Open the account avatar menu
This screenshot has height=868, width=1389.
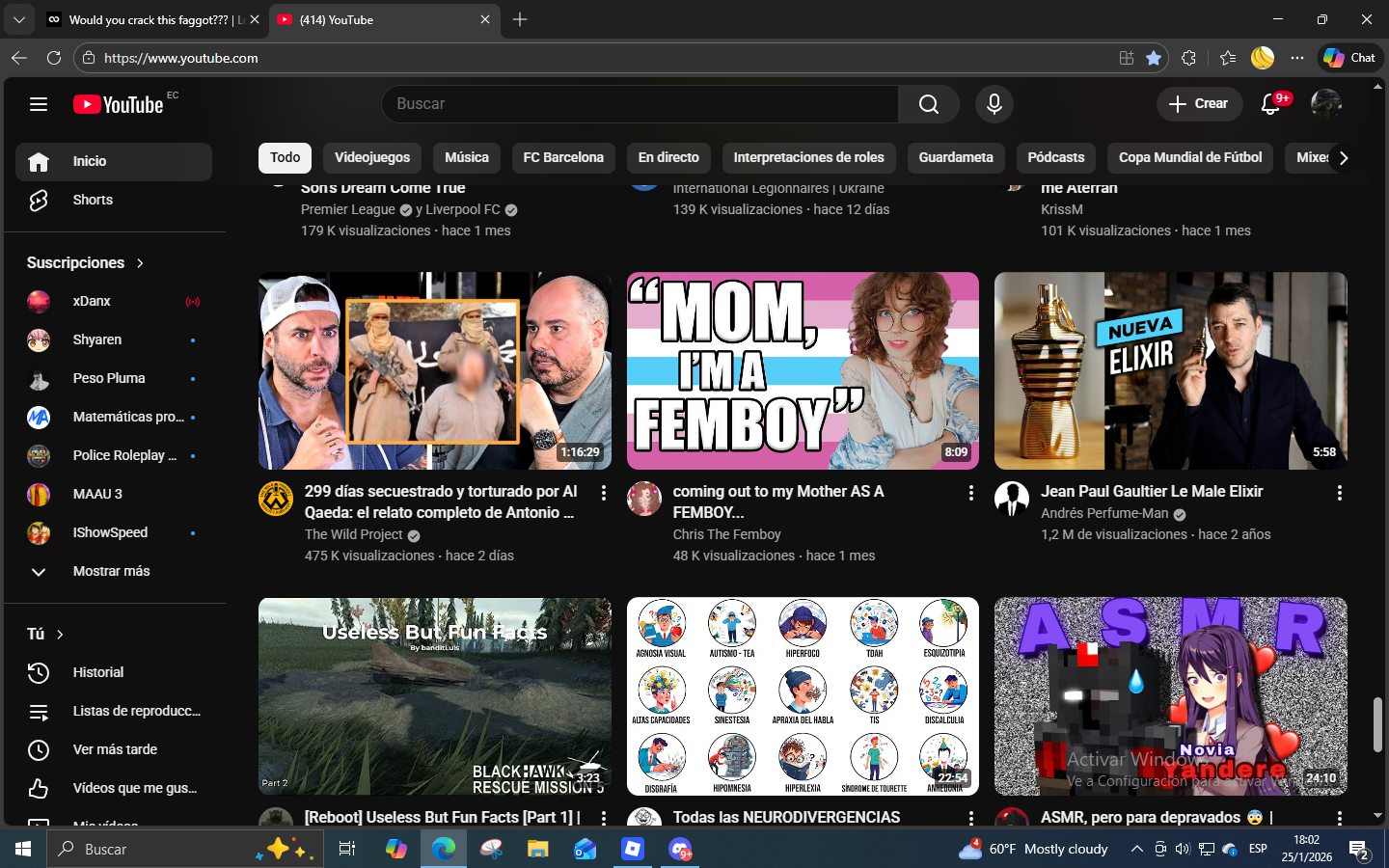pos(1326,104)
